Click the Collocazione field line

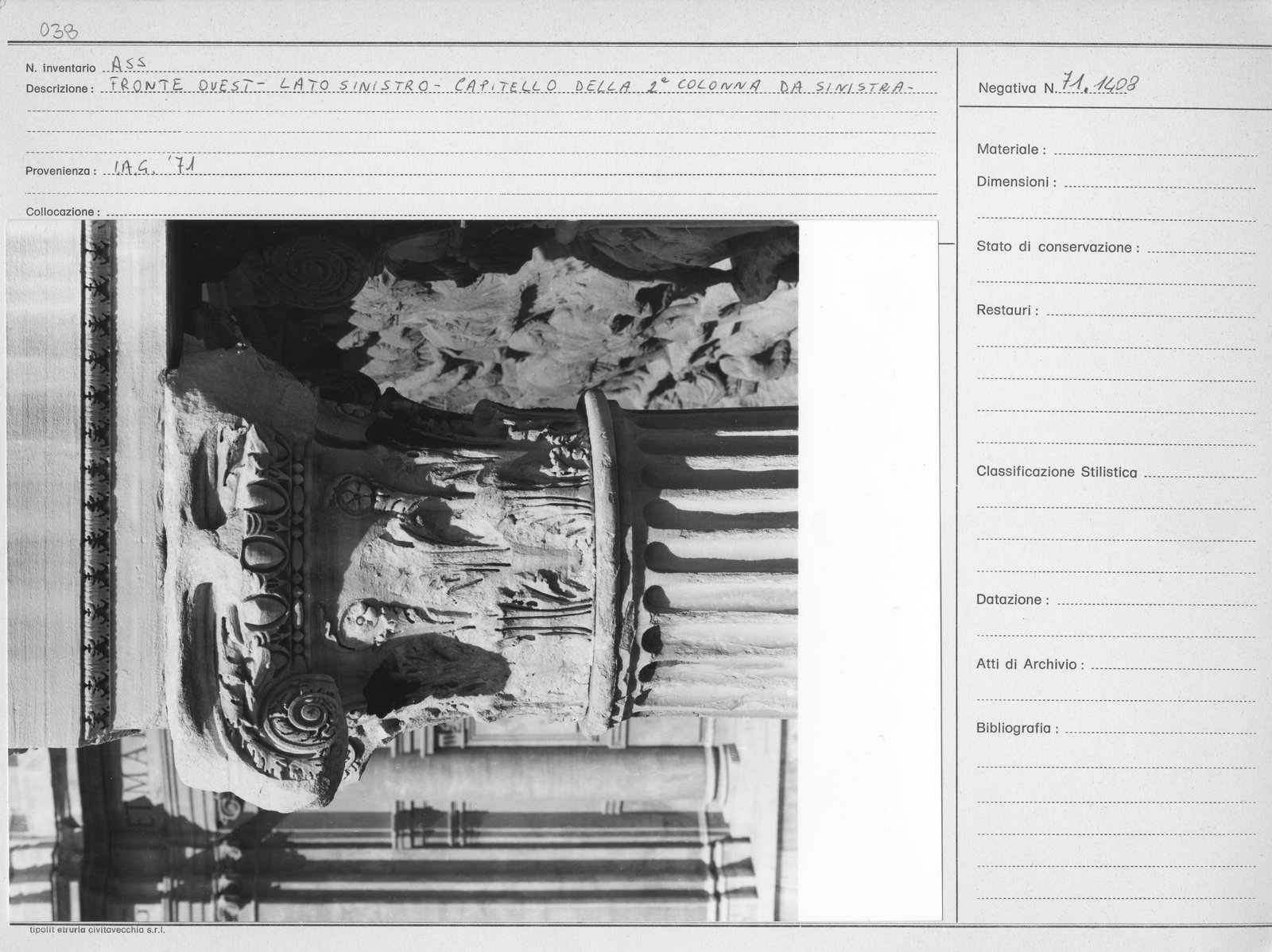(x=521, y=213)
